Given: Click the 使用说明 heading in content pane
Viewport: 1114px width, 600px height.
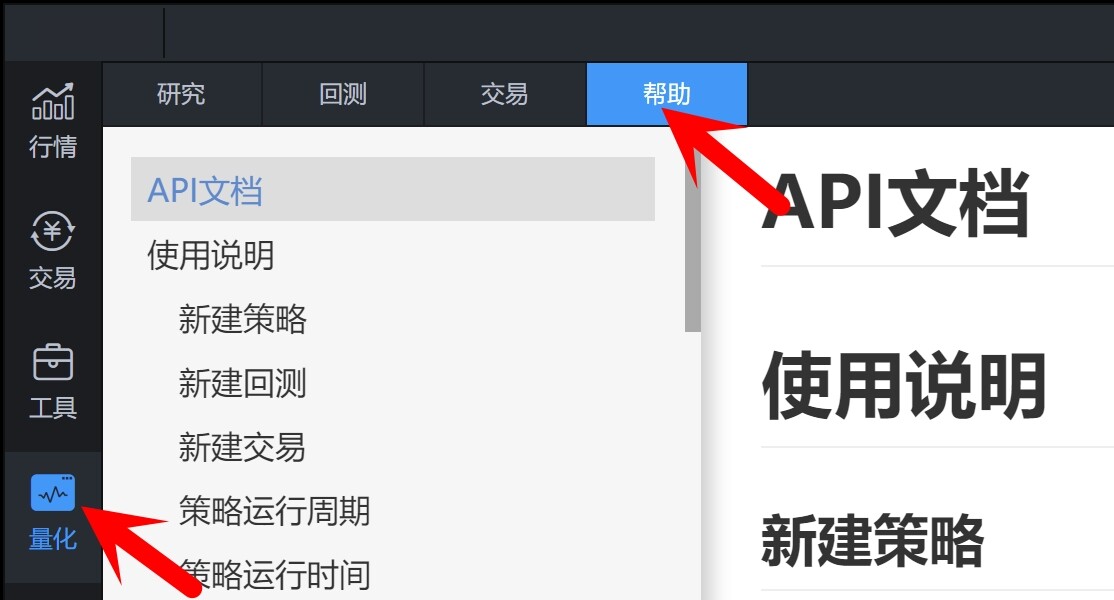Looking at the screenshot, I should (x=903, y=387).
